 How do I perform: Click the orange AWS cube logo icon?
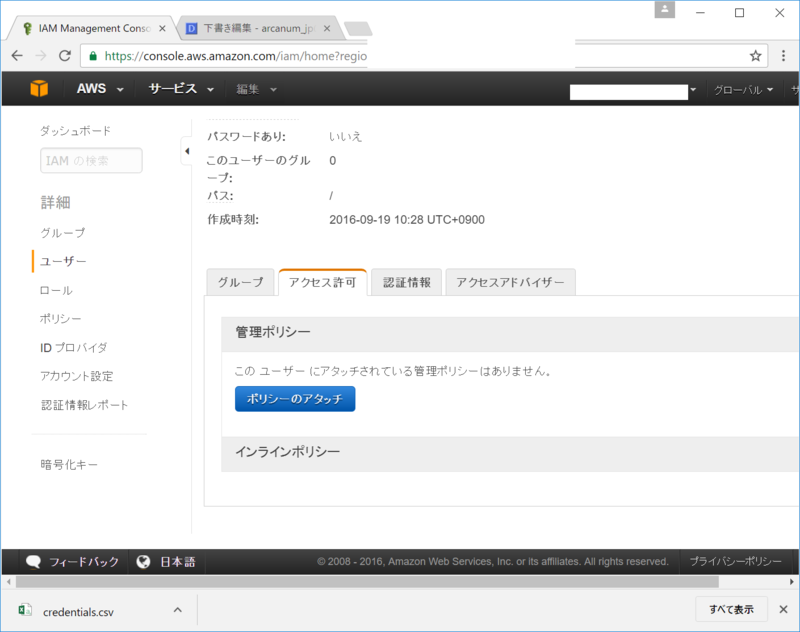(38, 89)
